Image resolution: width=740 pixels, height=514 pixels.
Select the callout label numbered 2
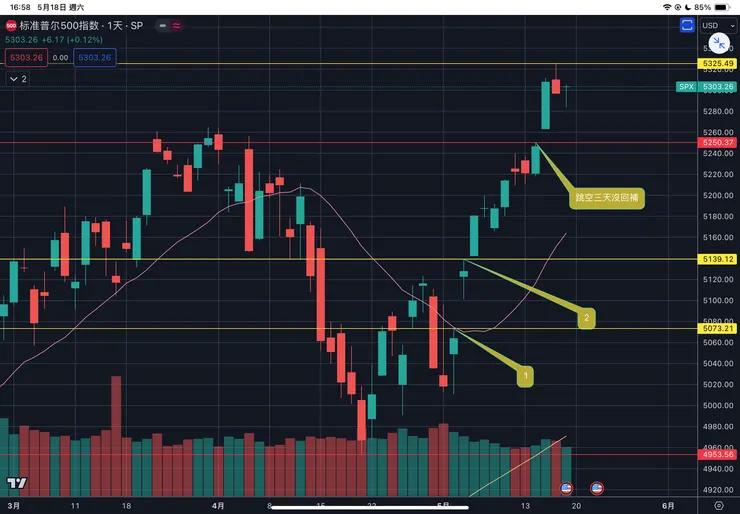586,318
